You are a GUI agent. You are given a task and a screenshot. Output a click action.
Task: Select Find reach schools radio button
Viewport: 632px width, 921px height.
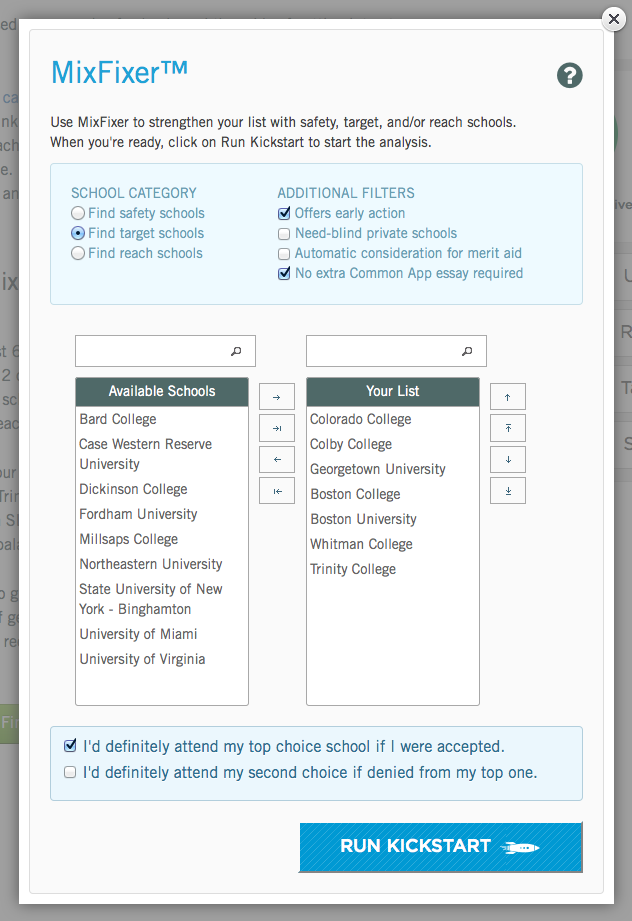click(x=78, y=253)
